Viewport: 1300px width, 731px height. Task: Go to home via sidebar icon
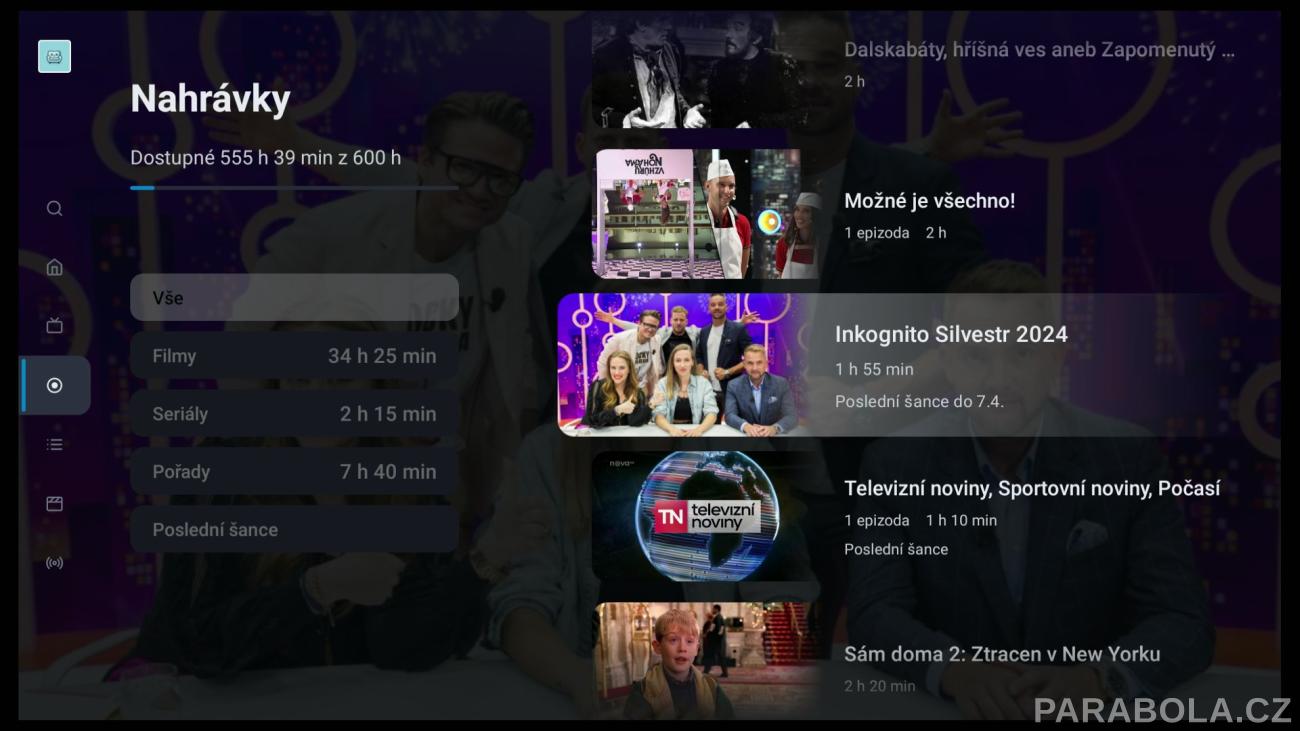pos(55,267)
